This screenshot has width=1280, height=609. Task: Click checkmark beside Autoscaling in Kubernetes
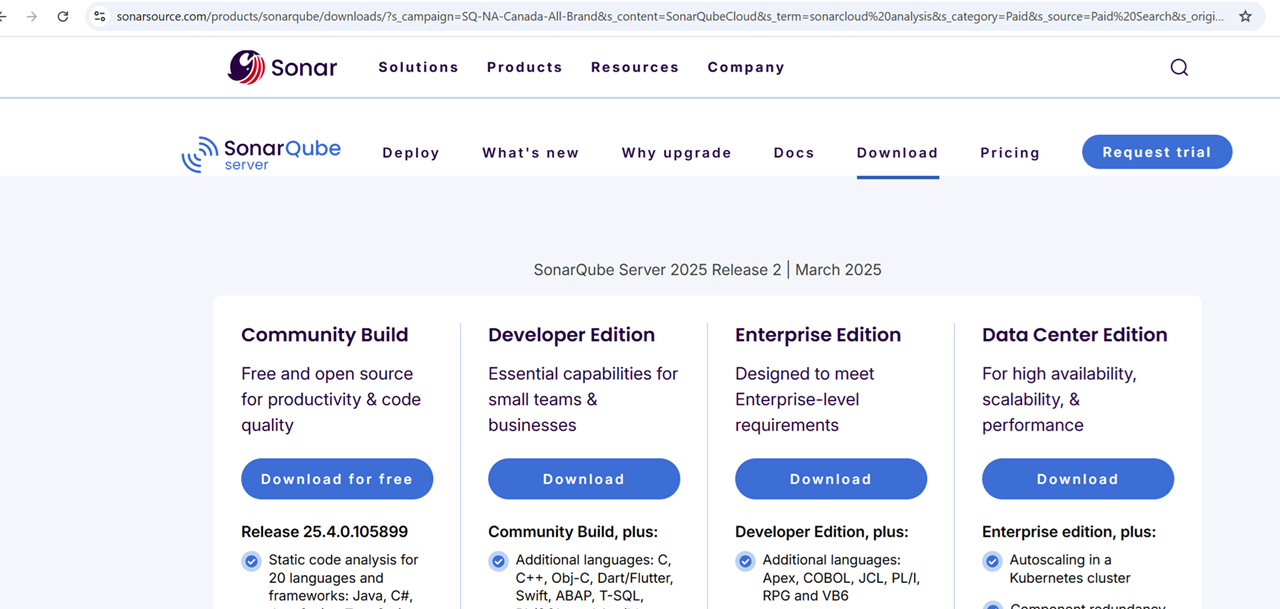tap(992, 561)
